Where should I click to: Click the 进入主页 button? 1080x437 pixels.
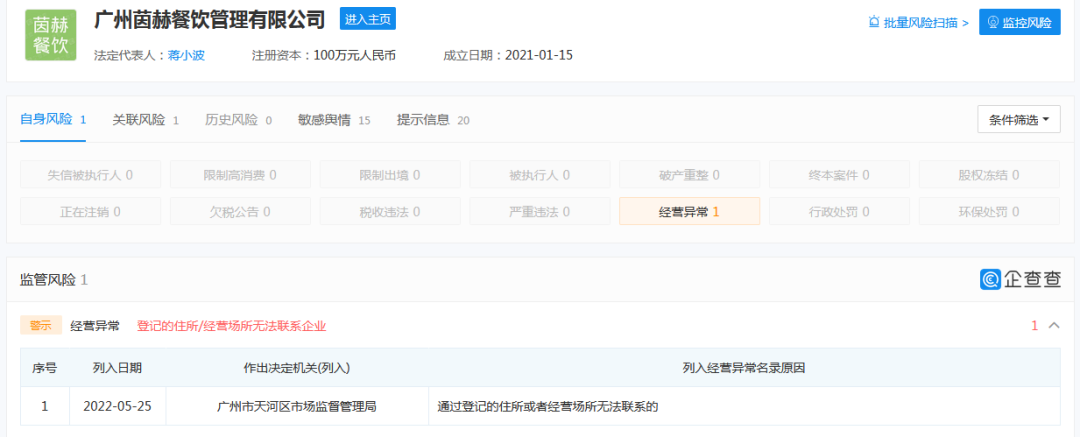[x=367, y=19]
